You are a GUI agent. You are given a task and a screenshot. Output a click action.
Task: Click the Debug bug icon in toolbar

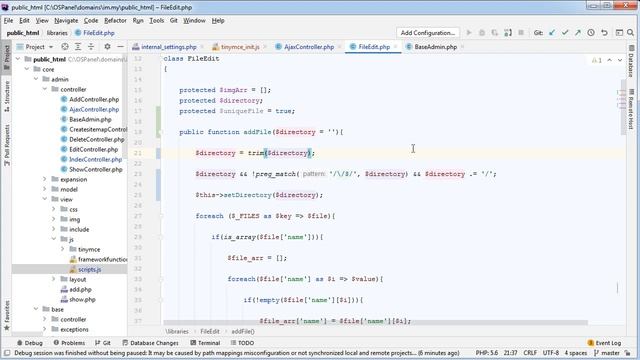tap(482, 33)
